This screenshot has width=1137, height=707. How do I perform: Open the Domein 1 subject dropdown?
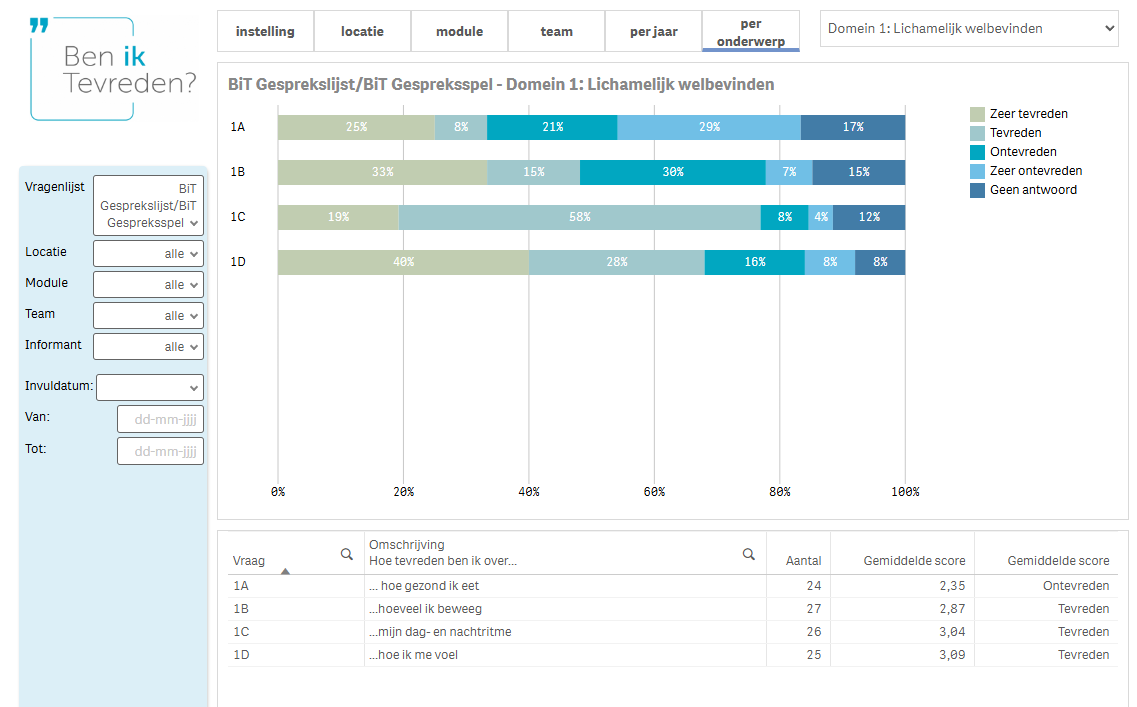tap(968, 29)
